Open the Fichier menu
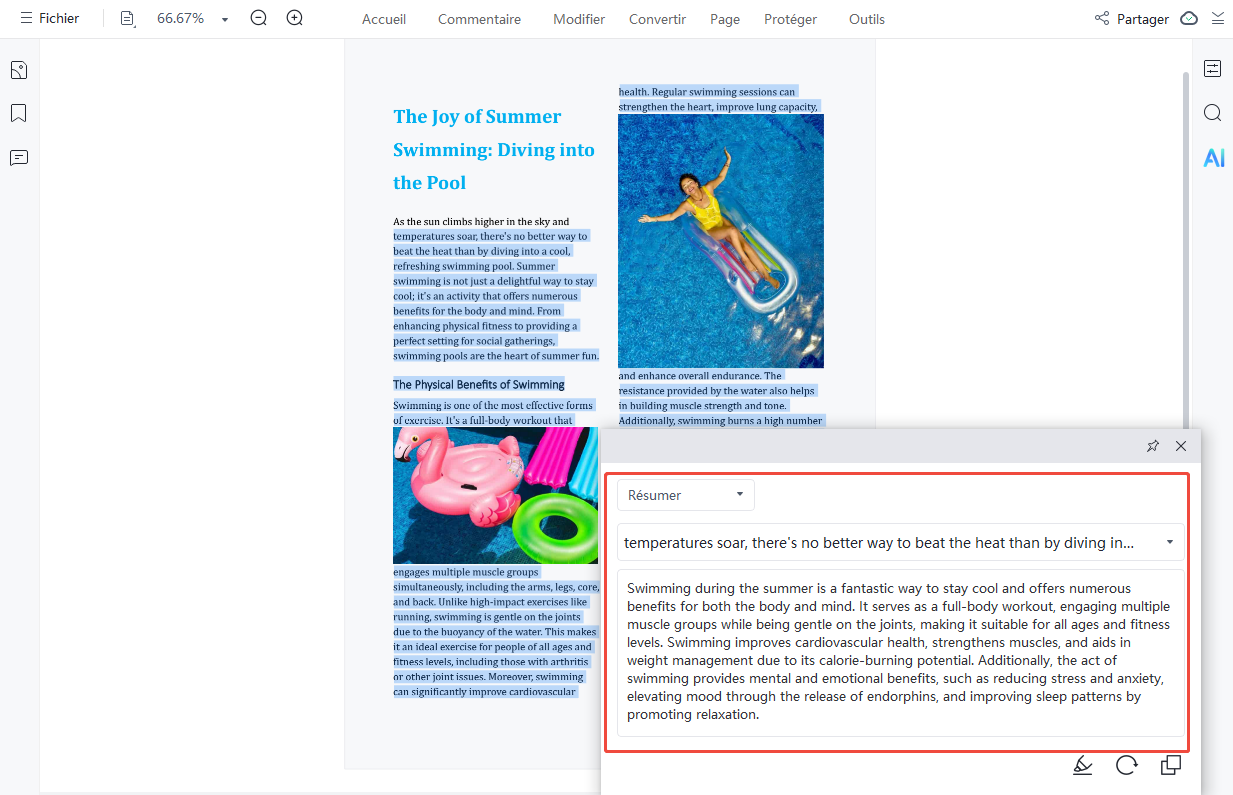Screen dimensions: 1233x795 50,19
